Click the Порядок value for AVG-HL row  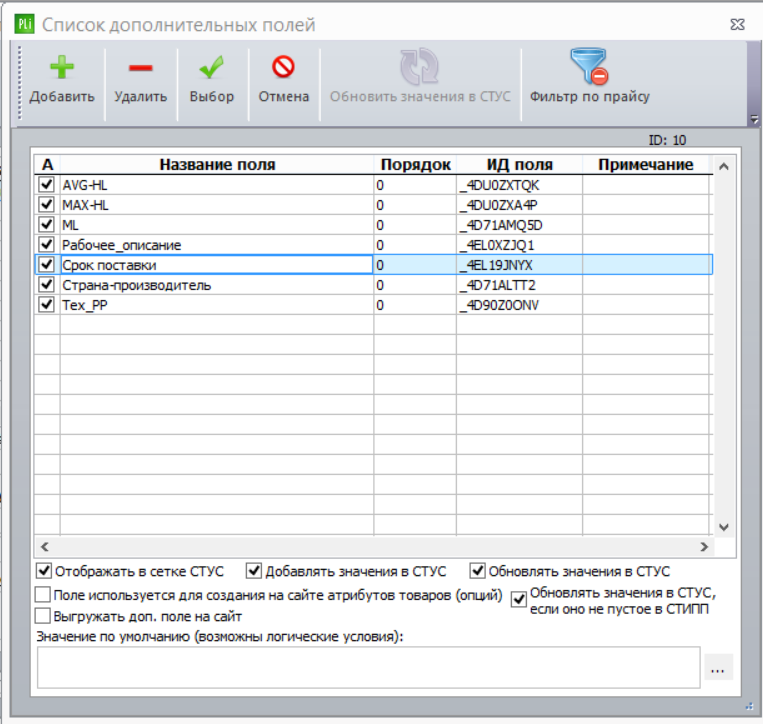[x=415, y=185]
